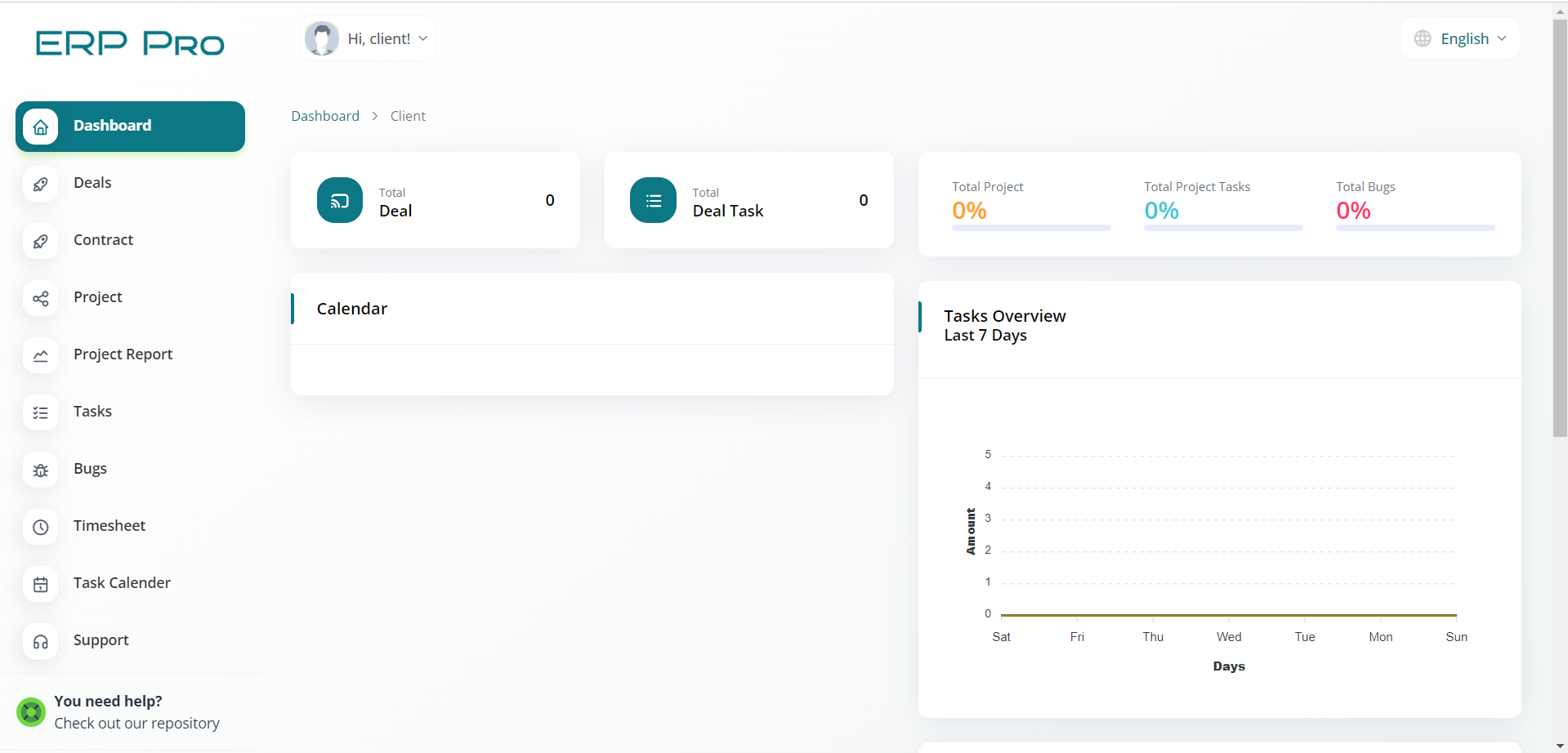Image resolution: width=1568 pixels, height=753 pixels.
Task: Click the Total Deal Task list icon
Action: pos(653,200)
